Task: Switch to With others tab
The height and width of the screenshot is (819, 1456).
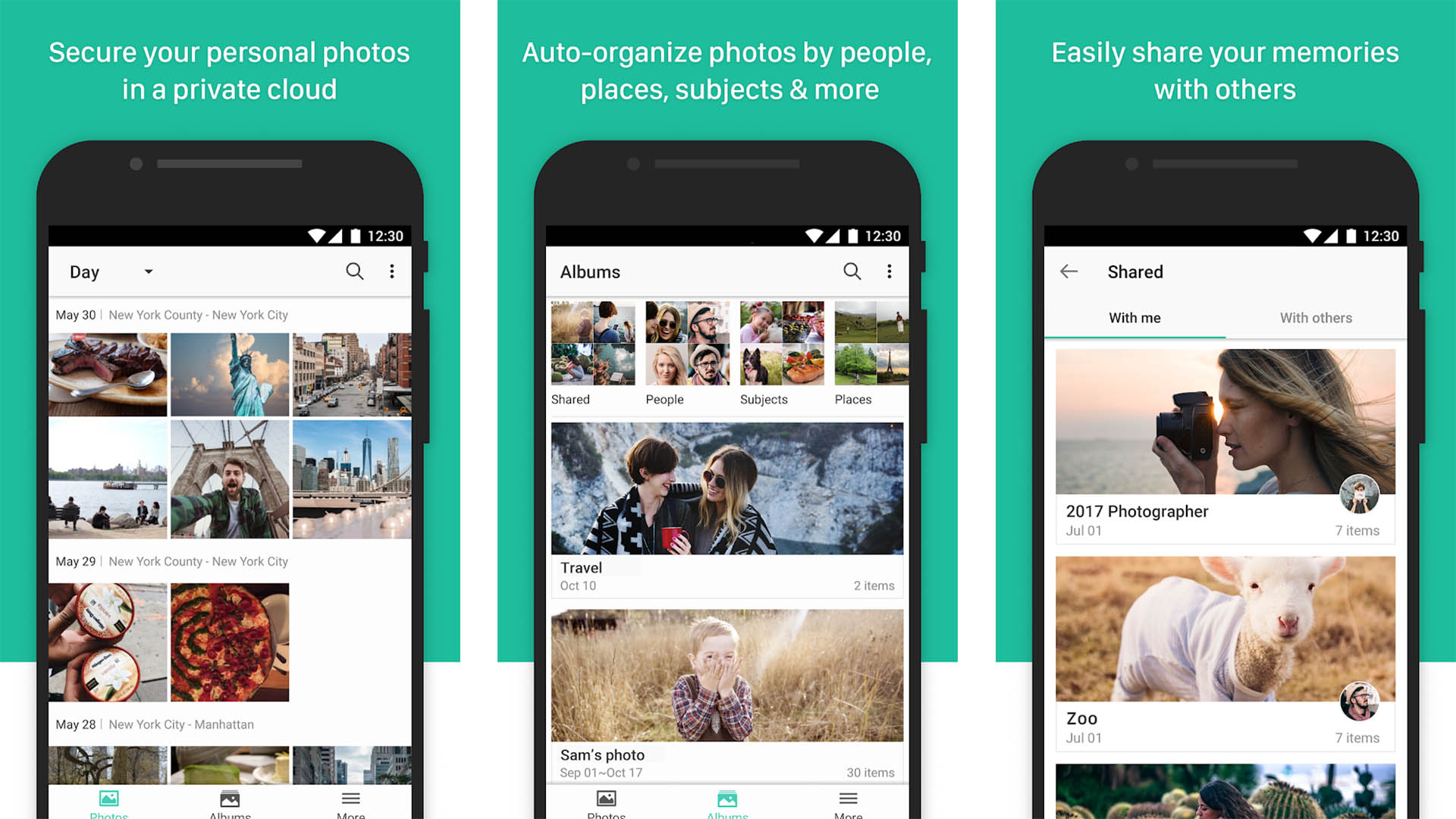Action: pyautogui.click(x=1315, y=317)
